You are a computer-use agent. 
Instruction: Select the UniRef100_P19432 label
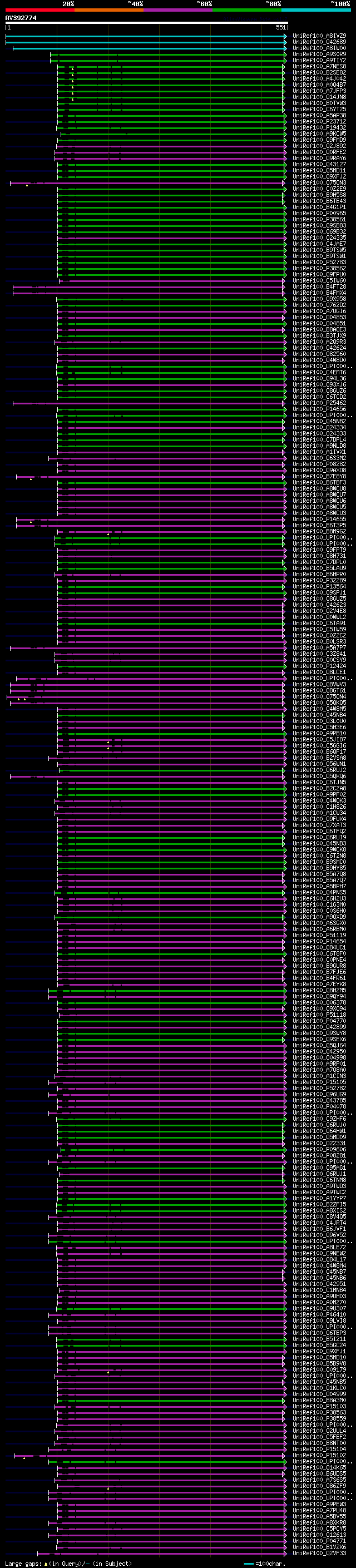point(319,127)
